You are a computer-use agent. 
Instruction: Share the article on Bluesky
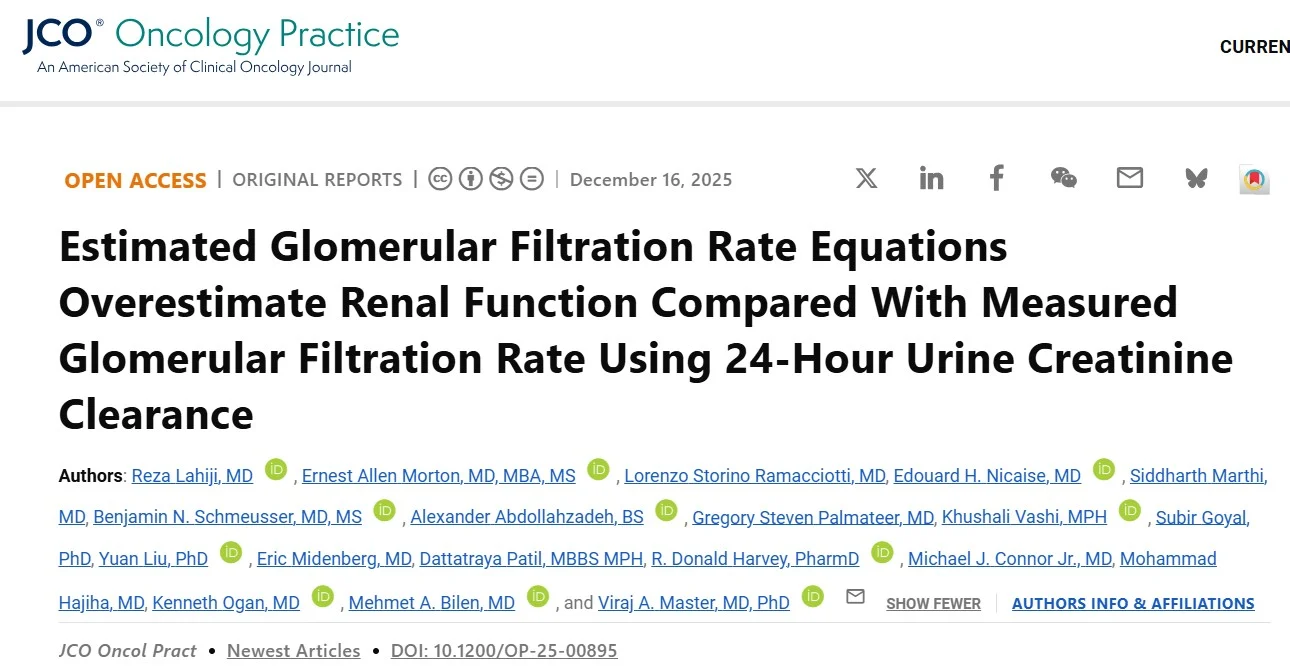click(1196, 178)
